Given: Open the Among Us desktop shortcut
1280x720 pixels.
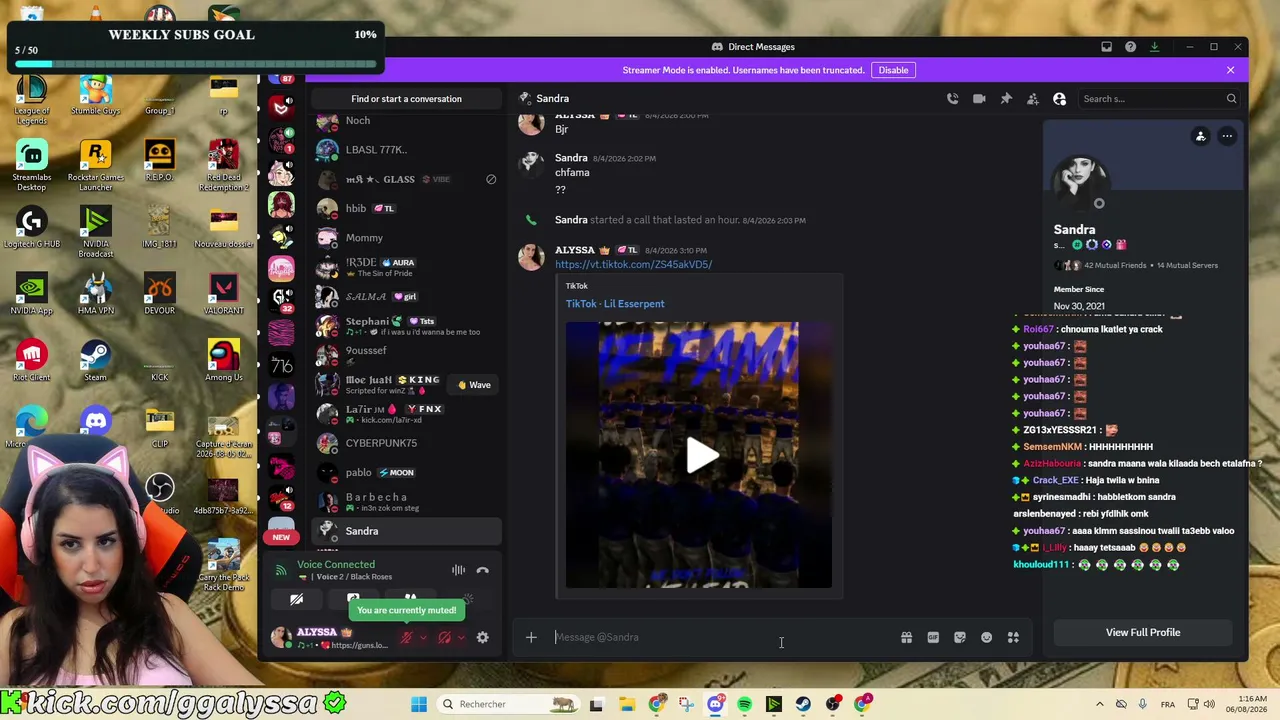Looking at the screenshot, I should tap(223, 361).
